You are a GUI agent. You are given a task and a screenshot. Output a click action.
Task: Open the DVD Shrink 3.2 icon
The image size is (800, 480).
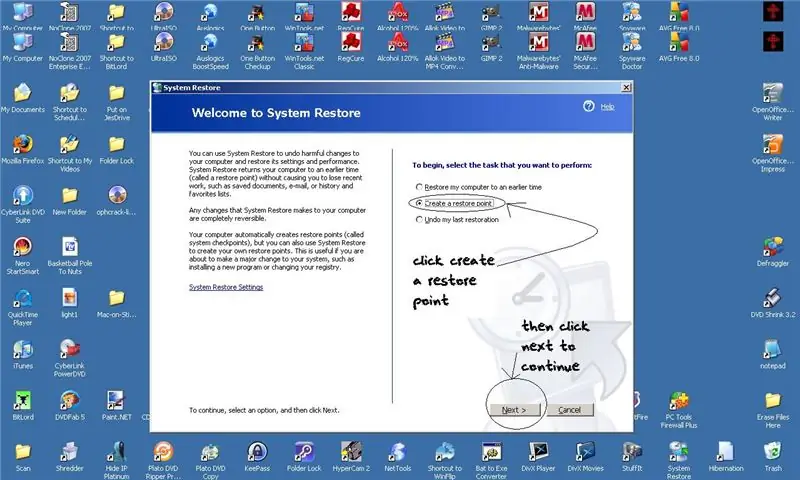[772, 299]
